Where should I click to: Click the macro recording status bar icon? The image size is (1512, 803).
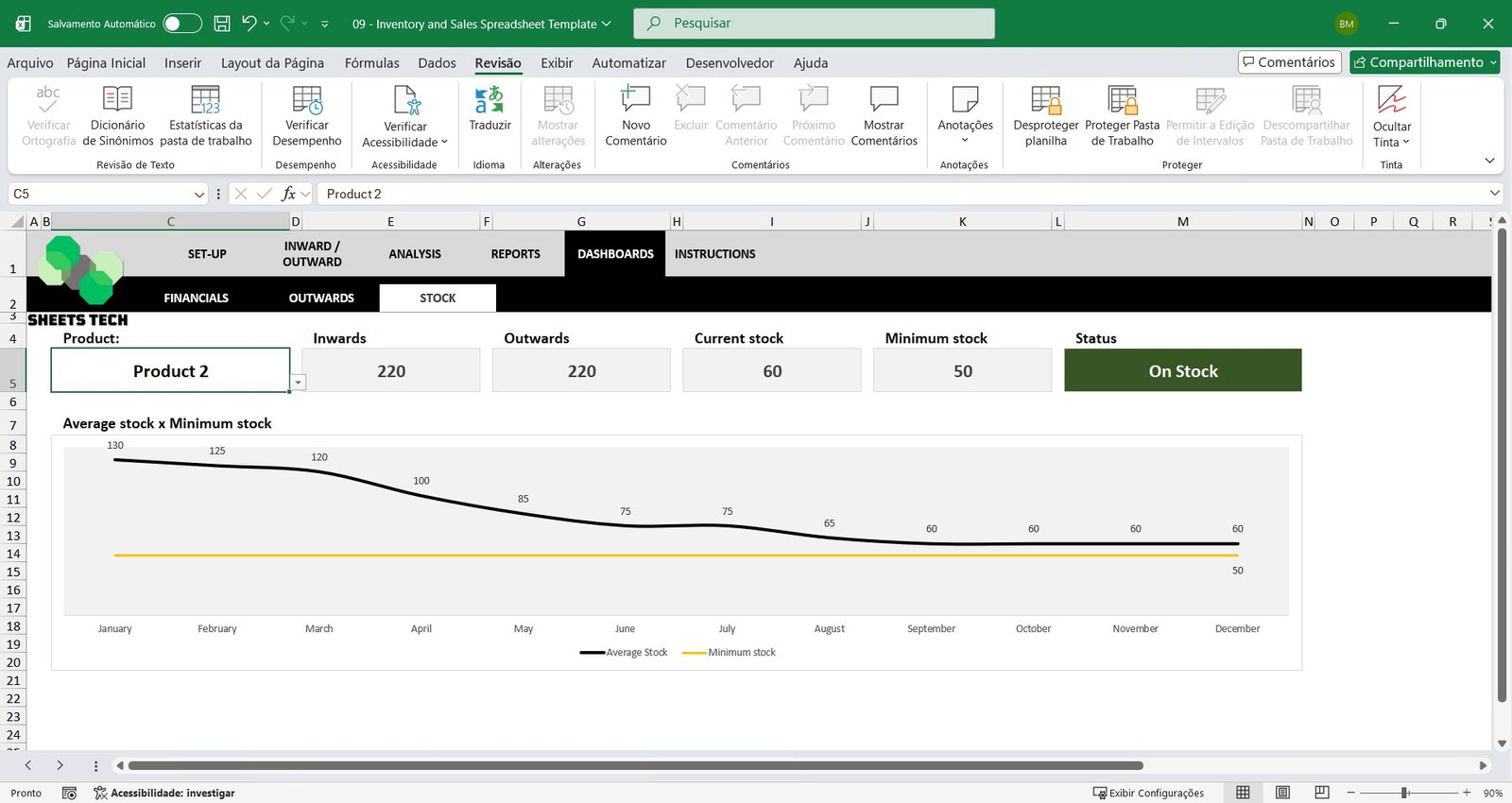[69, 793]
